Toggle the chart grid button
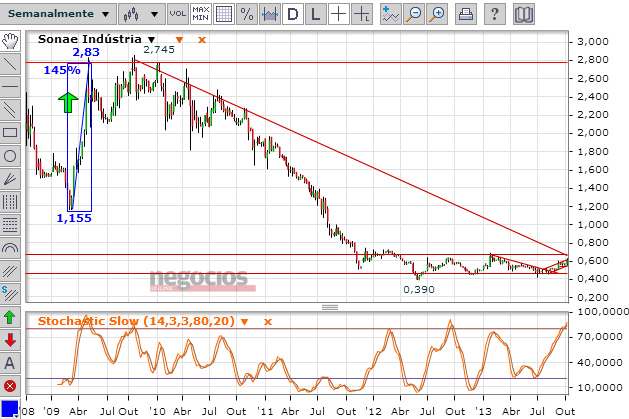The width and height of the screenshot is (629, 419). [223, 14]
